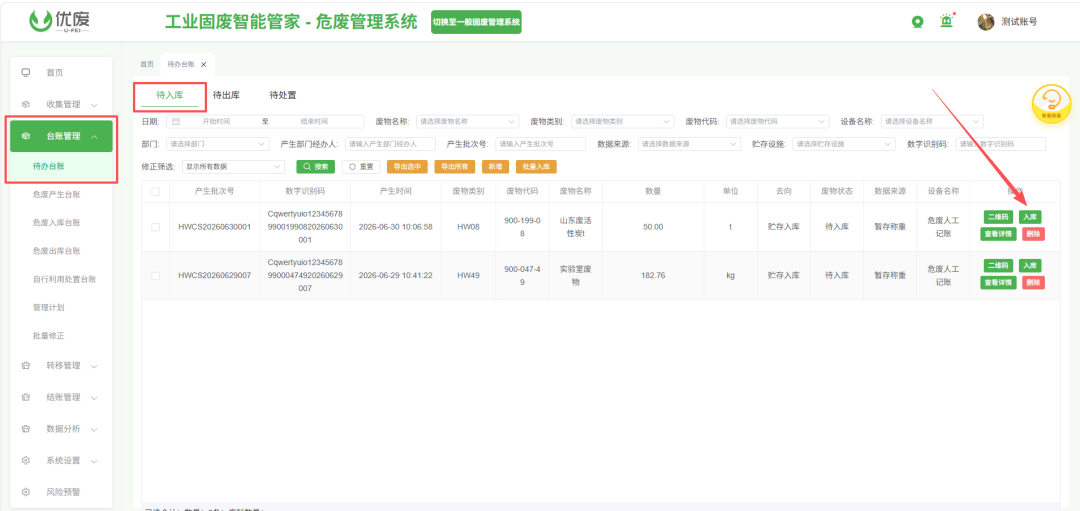Click the 收集管理 sidebar icon
Viewport: 1080px width, 511px height.
click(x=26, y=105)
